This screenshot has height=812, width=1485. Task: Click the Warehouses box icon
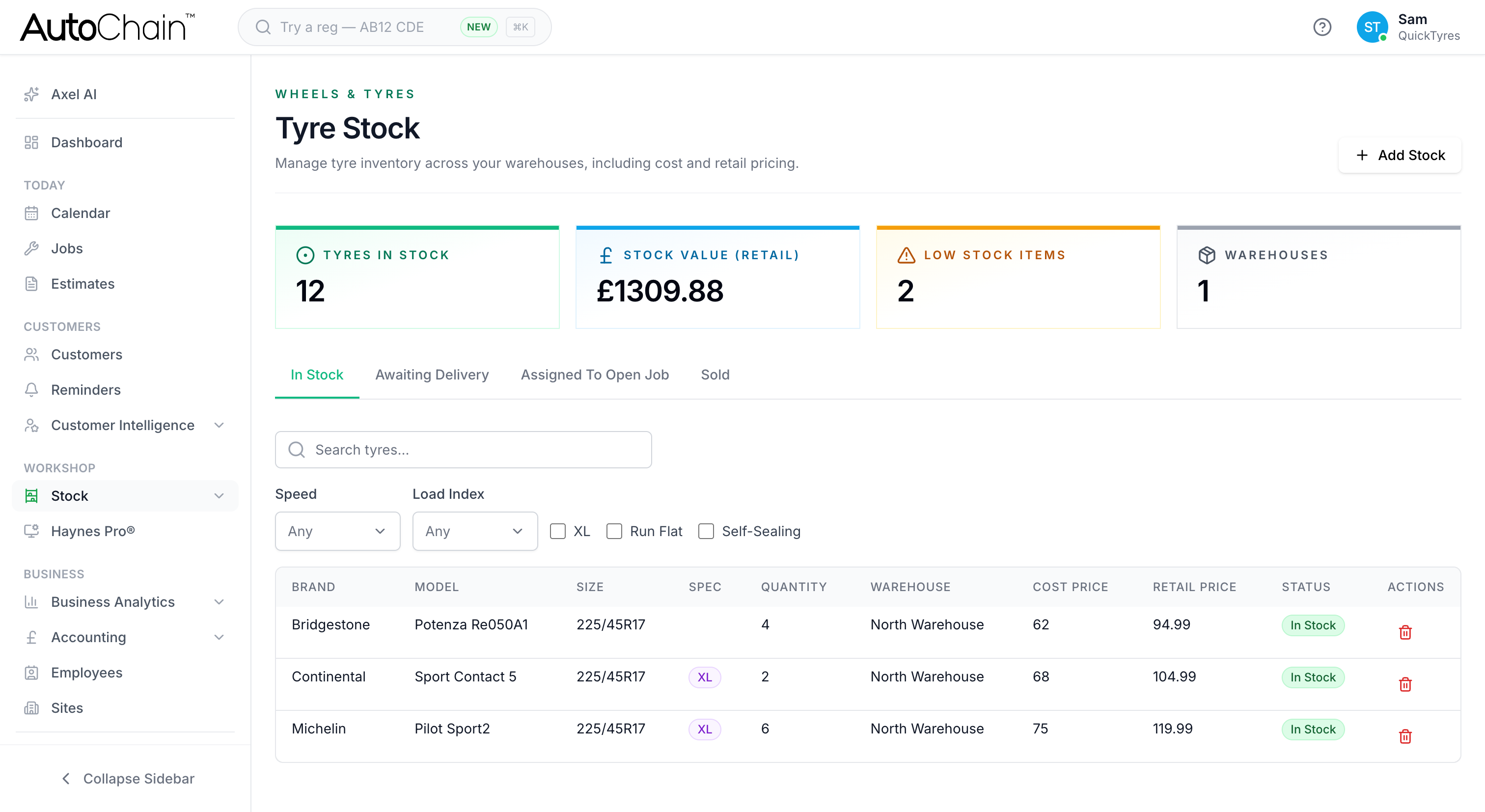click(x=1207, y=255)
